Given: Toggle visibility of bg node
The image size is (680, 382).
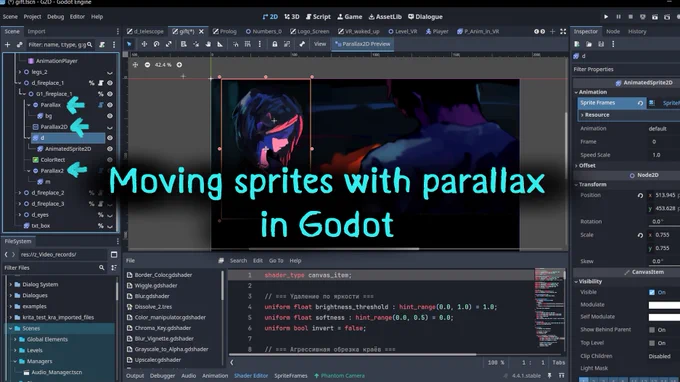Looking at the screenshot, I should [110, 116].
